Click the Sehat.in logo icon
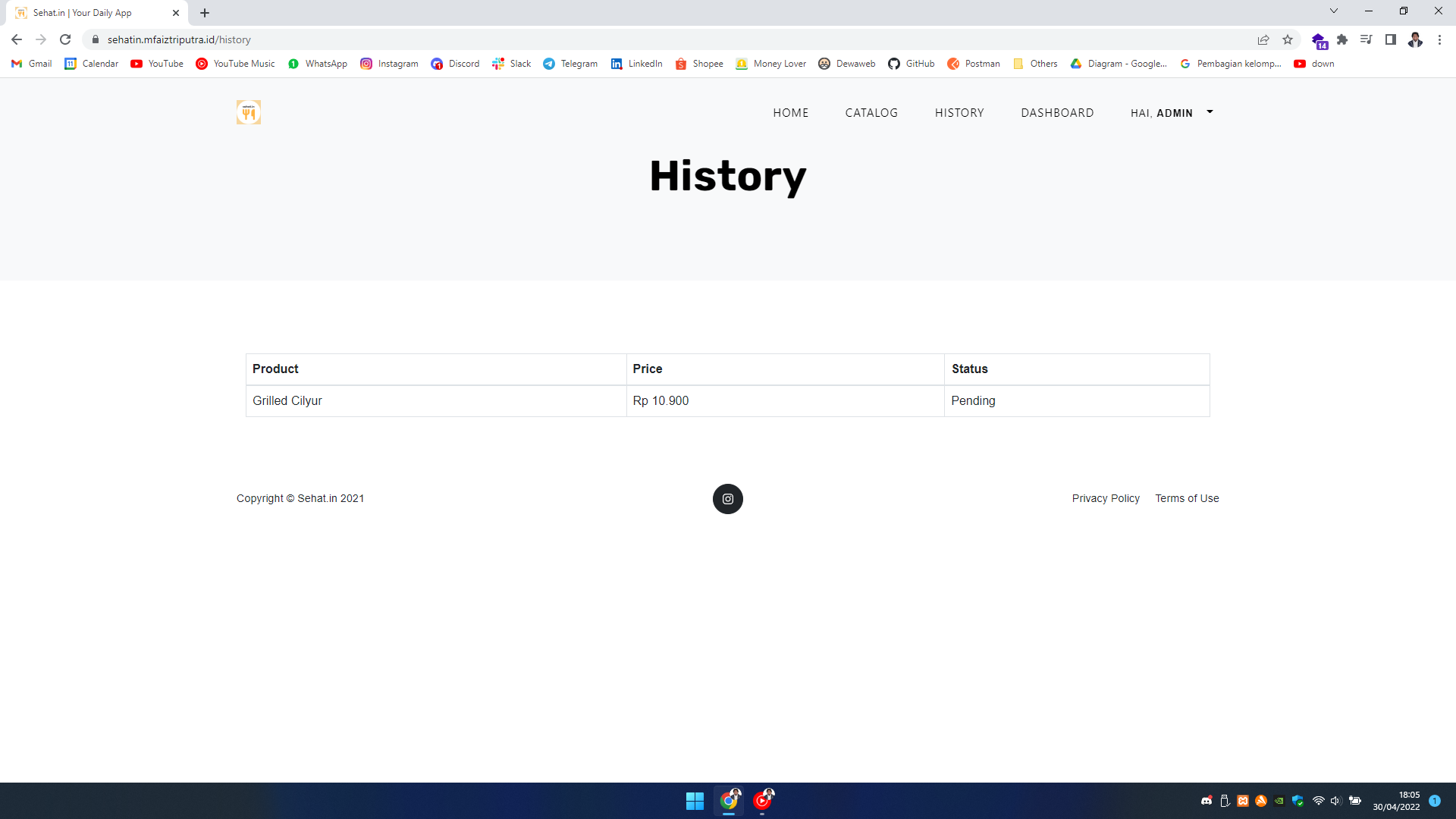The width and height of the screenshot is (1456, 819). (248, 112)
